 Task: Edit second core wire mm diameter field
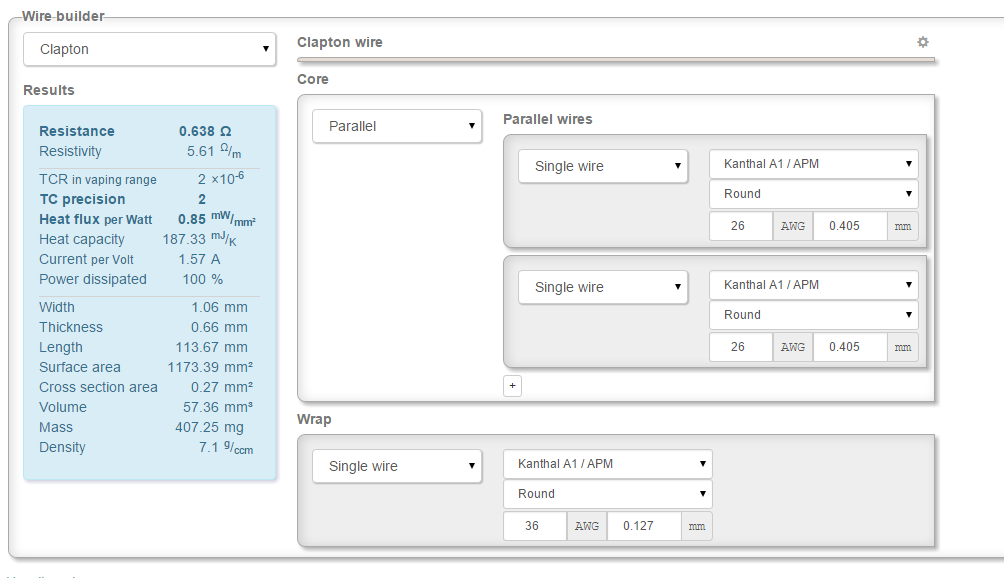[x=850, y=347]
